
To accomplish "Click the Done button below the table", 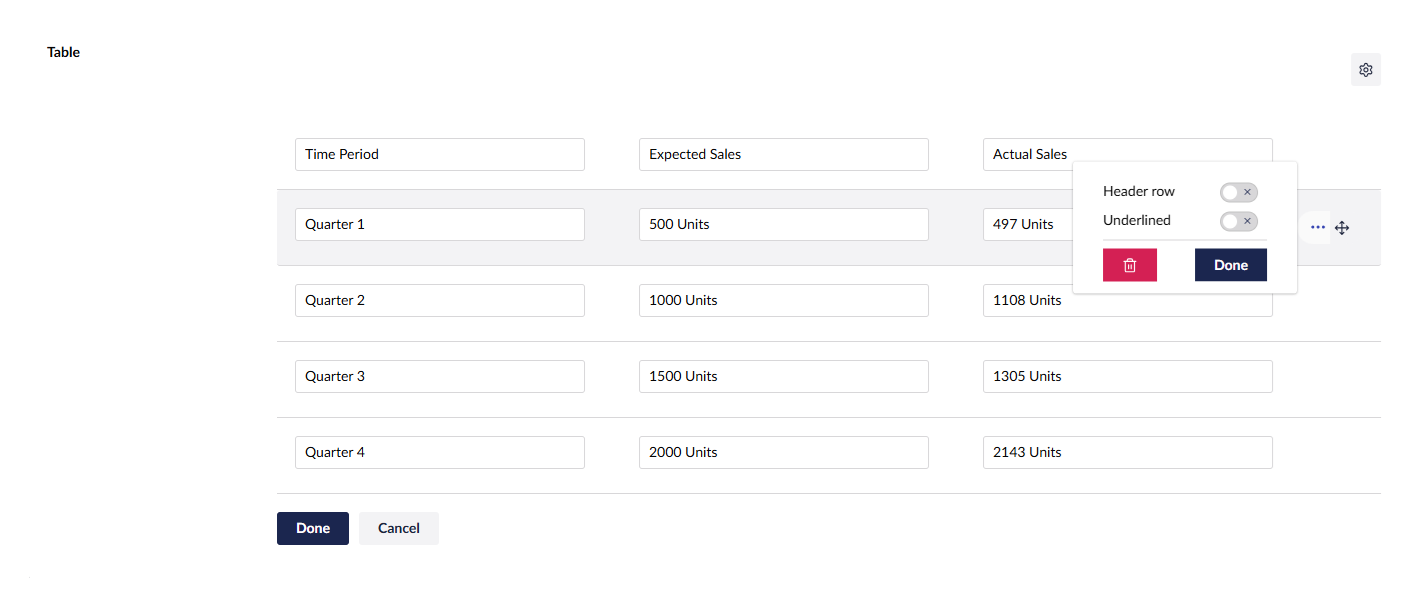I will pyautogui.click(x=312, y=528).
